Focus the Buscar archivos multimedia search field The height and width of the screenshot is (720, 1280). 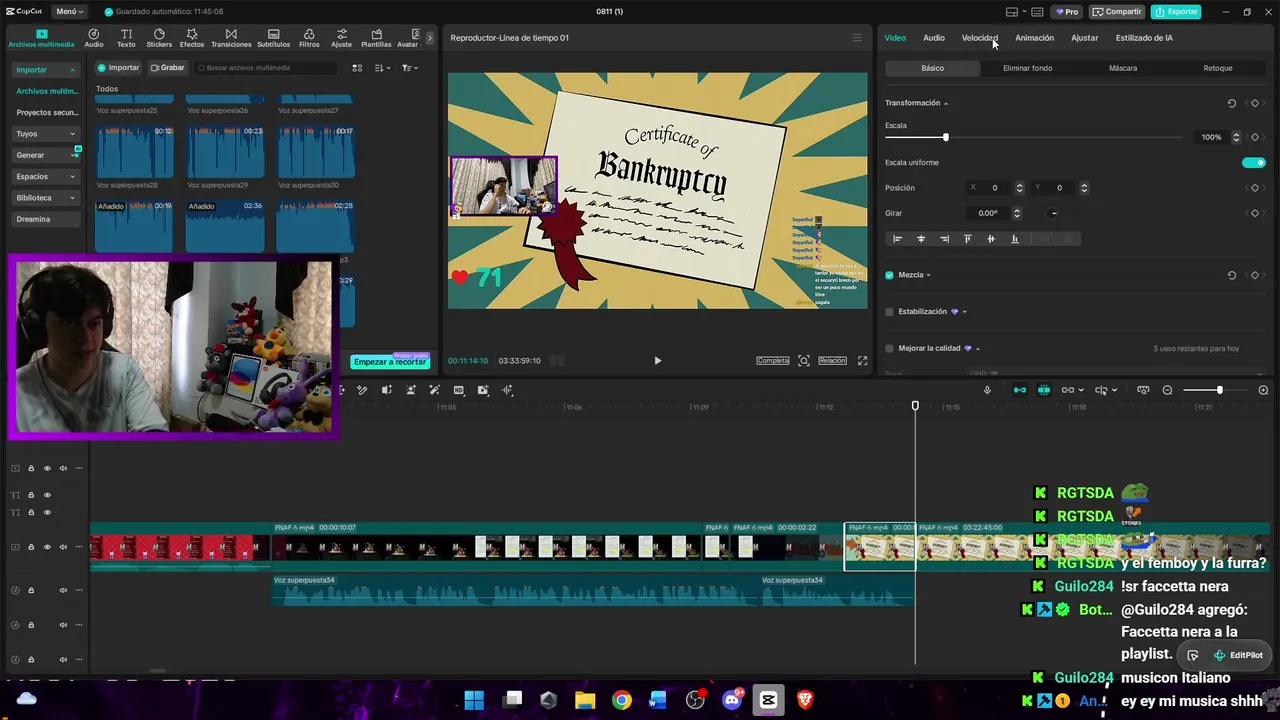point(266,68)
